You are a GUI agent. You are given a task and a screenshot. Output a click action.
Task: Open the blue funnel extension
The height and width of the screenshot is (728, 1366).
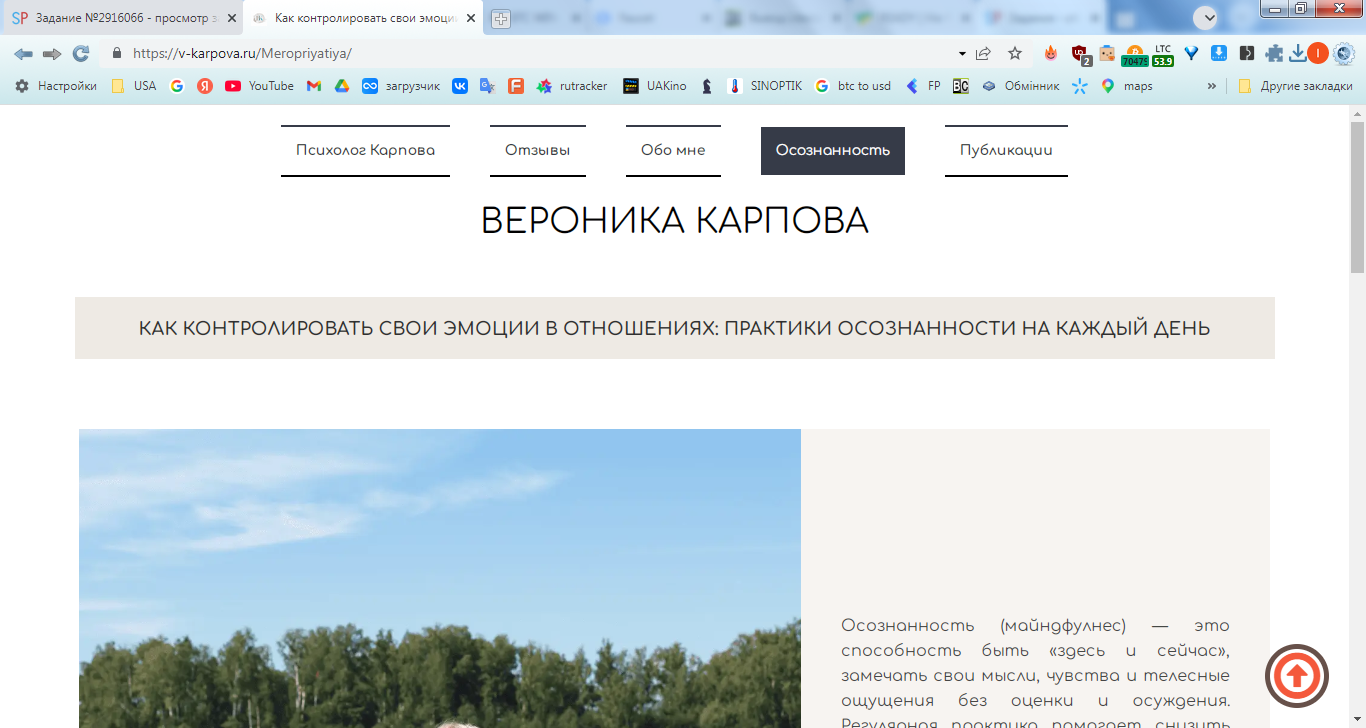[1191, 54]
